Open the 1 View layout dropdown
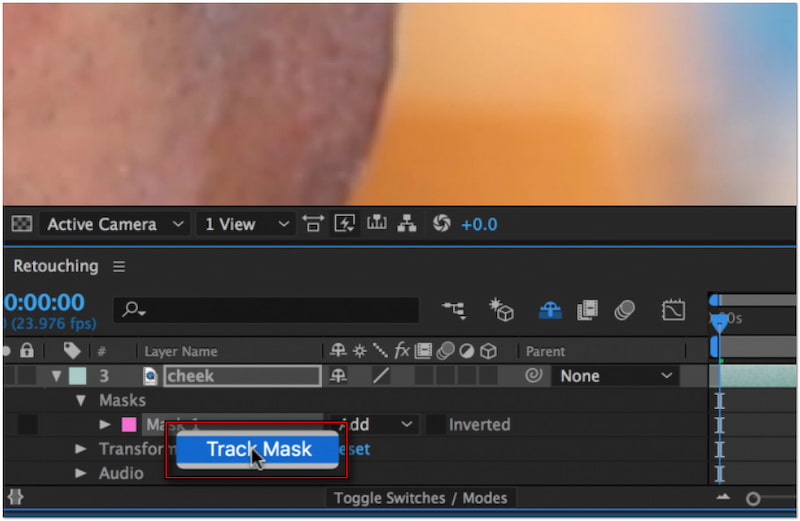 [x=244, y=224]
